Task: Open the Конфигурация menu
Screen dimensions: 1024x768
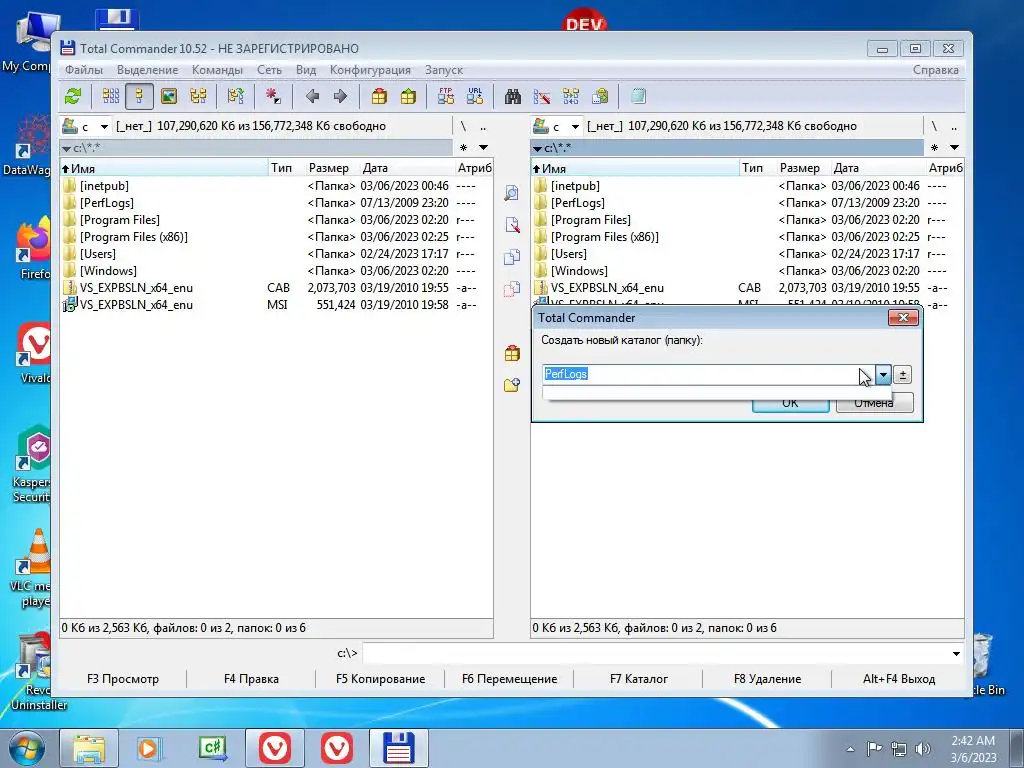Action: 370,70
